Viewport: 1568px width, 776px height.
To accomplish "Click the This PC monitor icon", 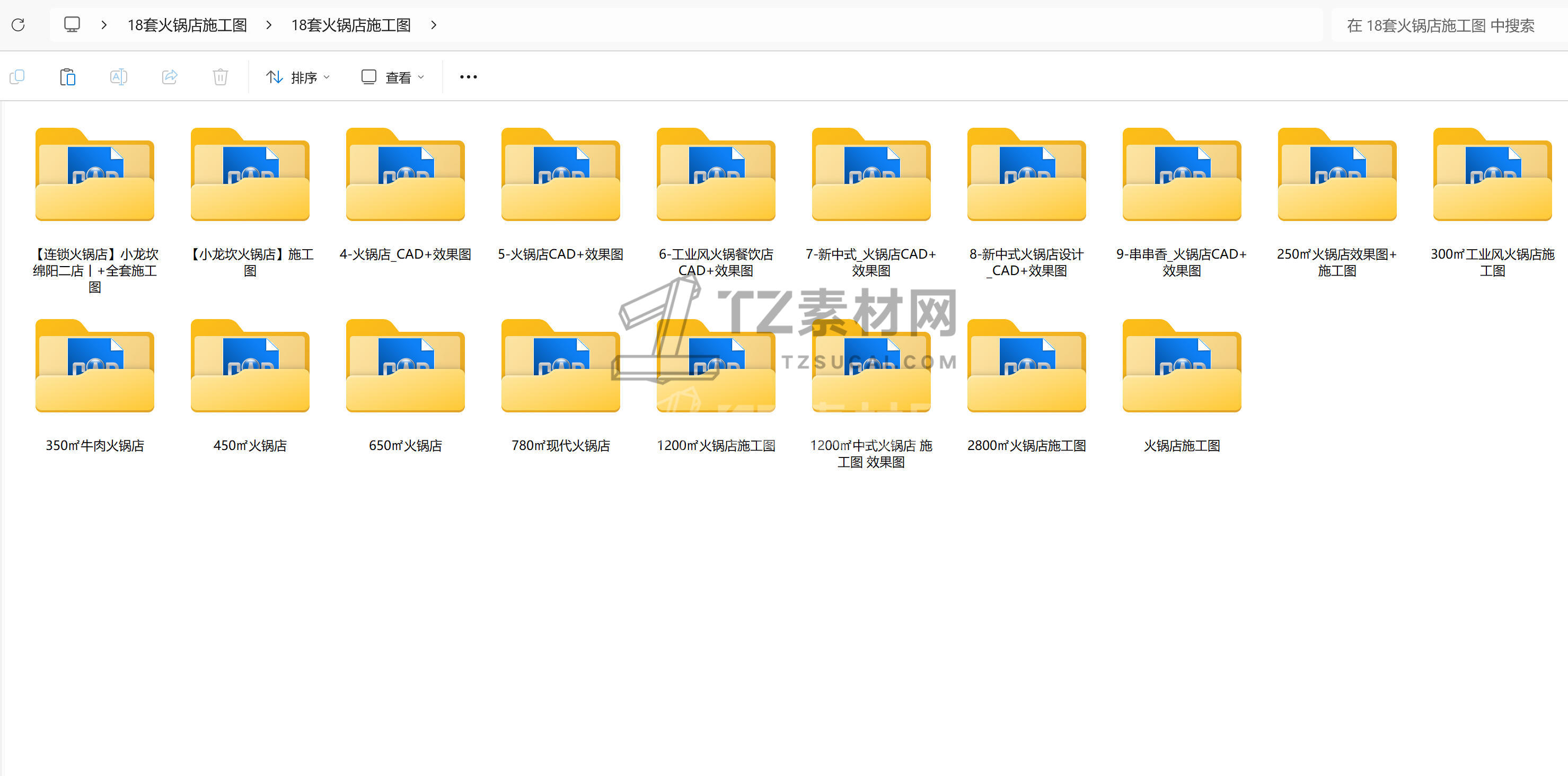I will [x=72, y=25].
